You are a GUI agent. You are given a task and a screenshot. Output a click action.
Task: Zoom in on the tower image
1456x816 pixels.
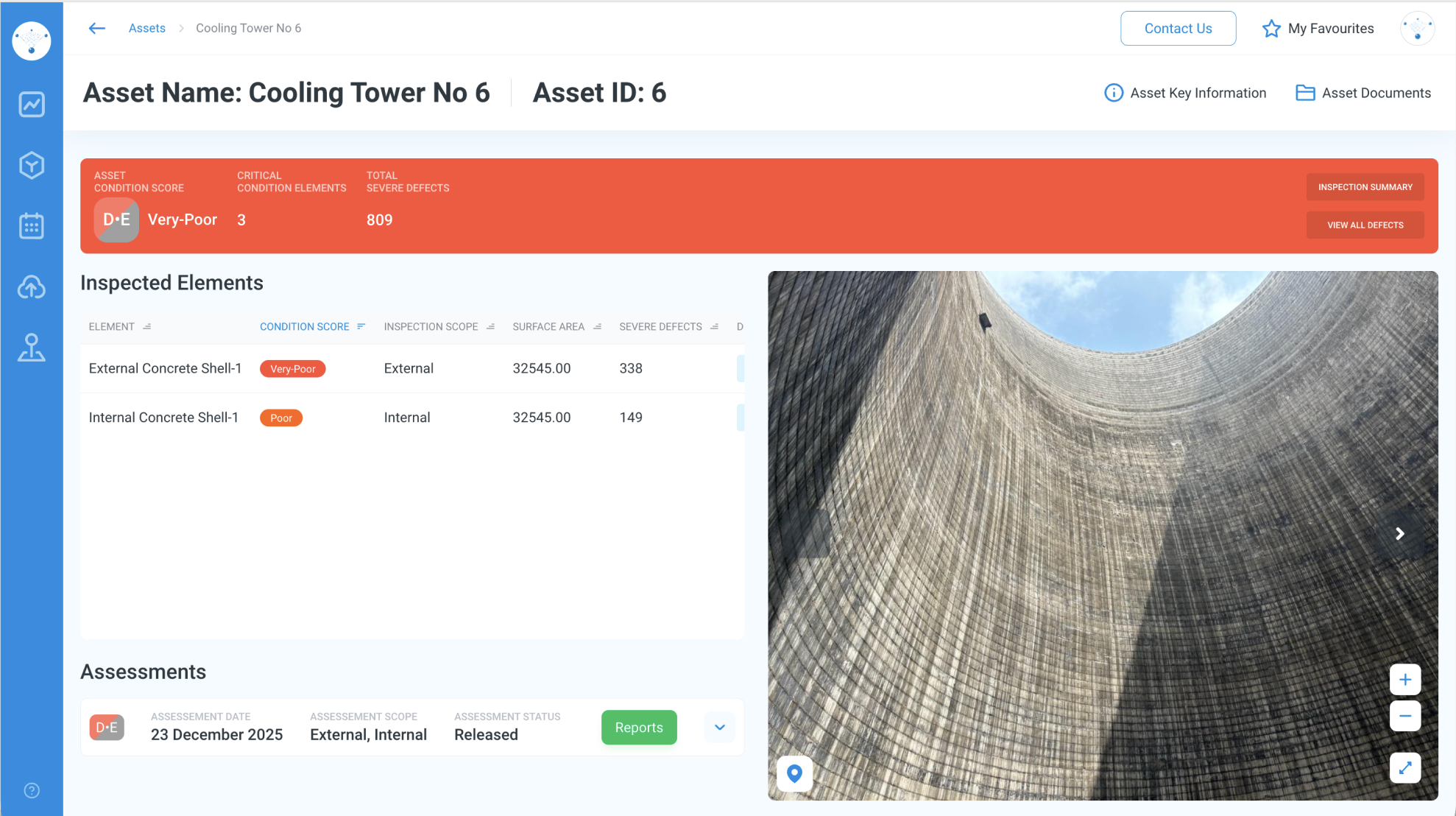tap(1404, 679)
